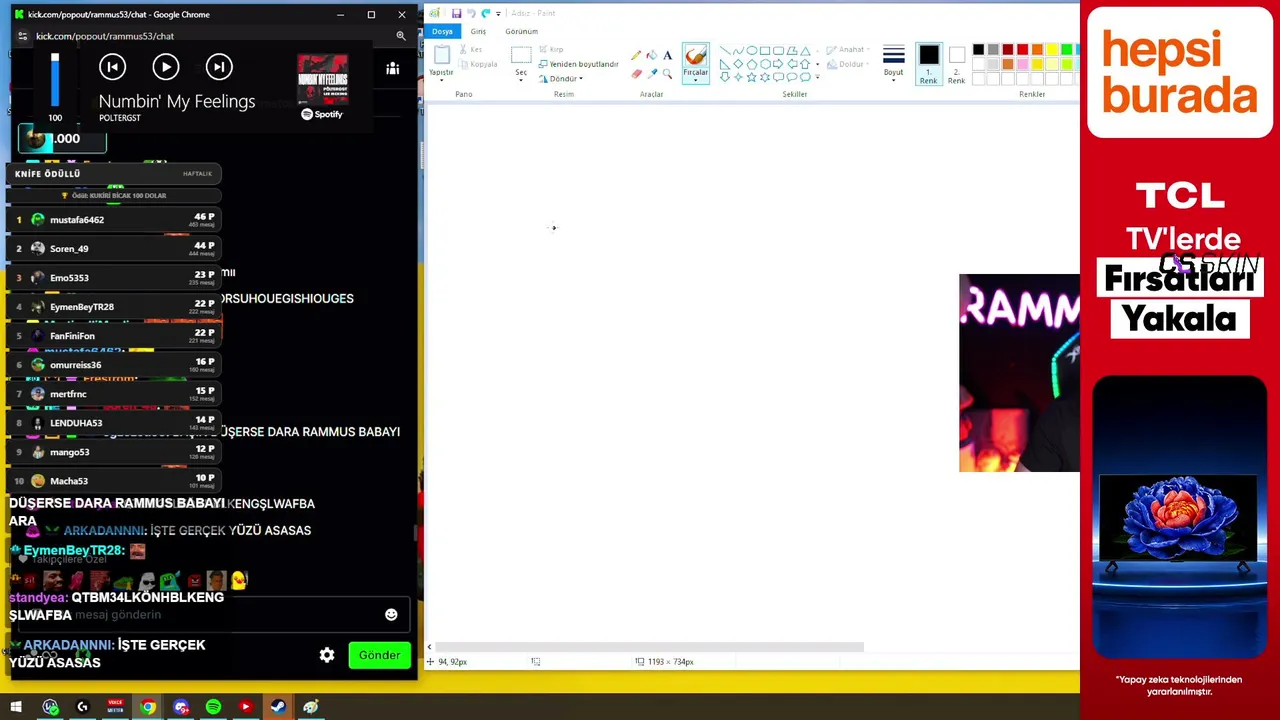The image size is (1280, 720).
Task: Select the five-point star shape
Action: (752, 77)
